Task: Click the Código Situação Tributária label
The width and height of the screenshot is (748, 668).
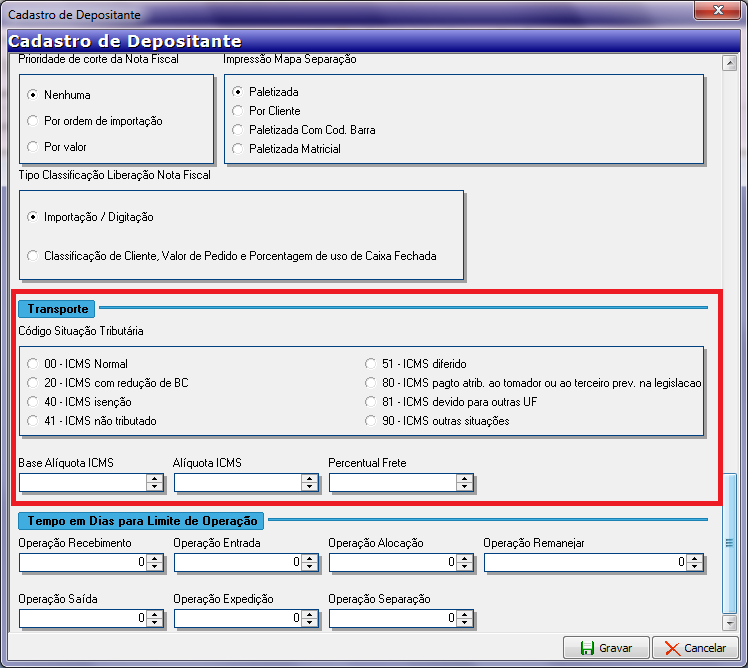Action: coord(81,331)
